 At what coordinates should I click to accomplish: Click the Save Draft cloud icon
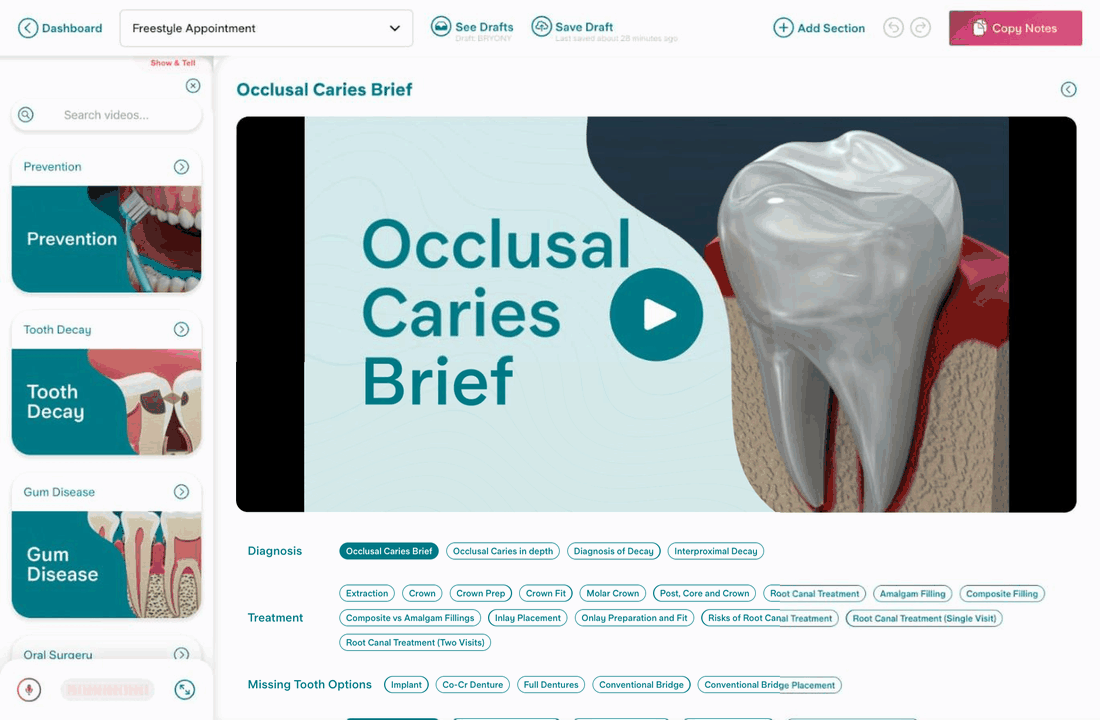click(x=541, y=27)
